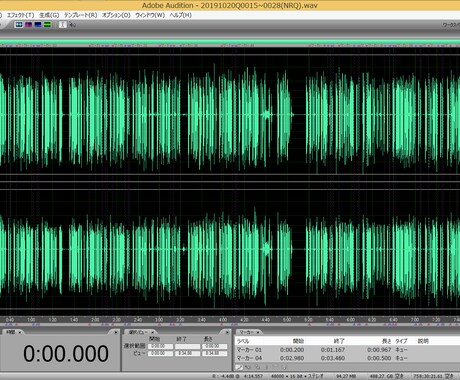Click start time 0:02.980 of マーカー 04
Viewport: 460px width, 380px height.
tap(292, 358)
